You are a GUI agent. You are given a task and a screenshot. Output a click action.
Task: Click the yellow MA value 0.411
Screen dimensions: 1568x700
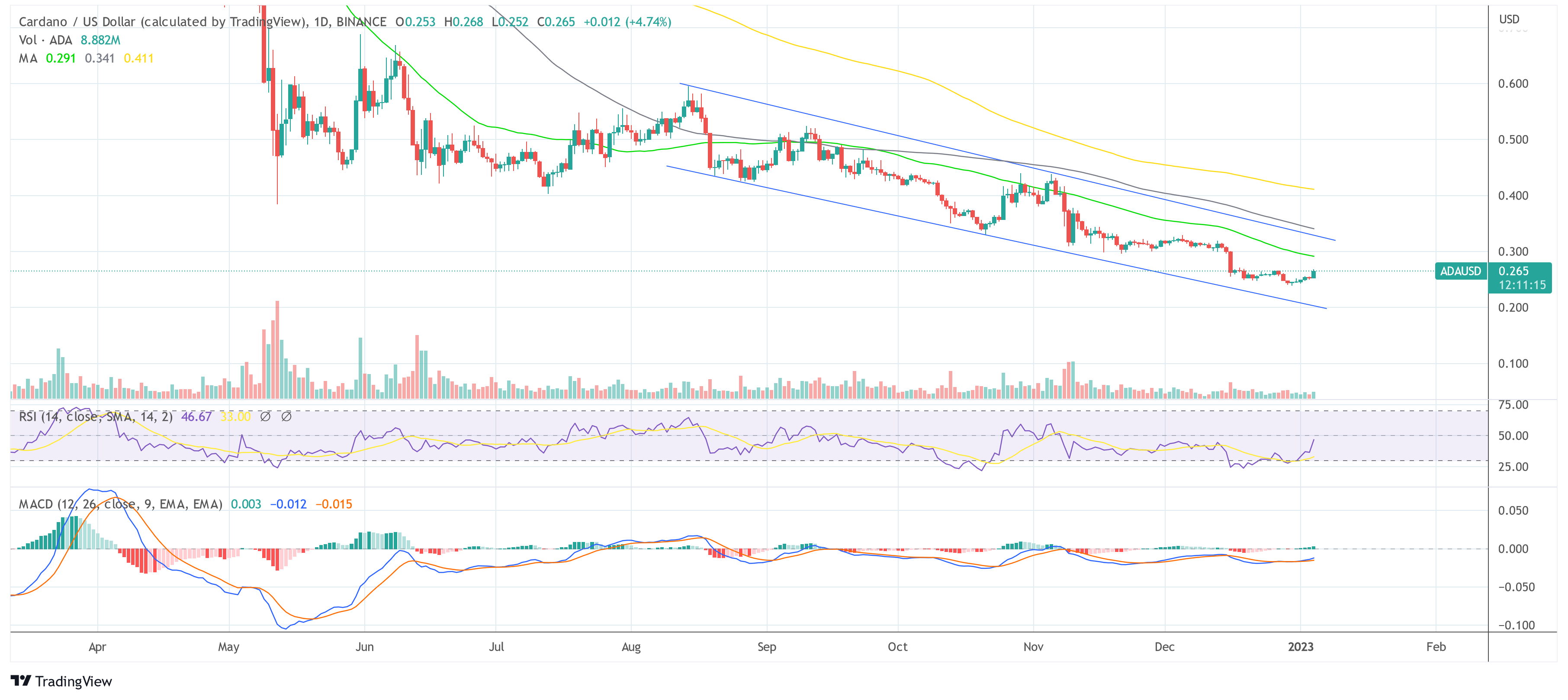139,58
